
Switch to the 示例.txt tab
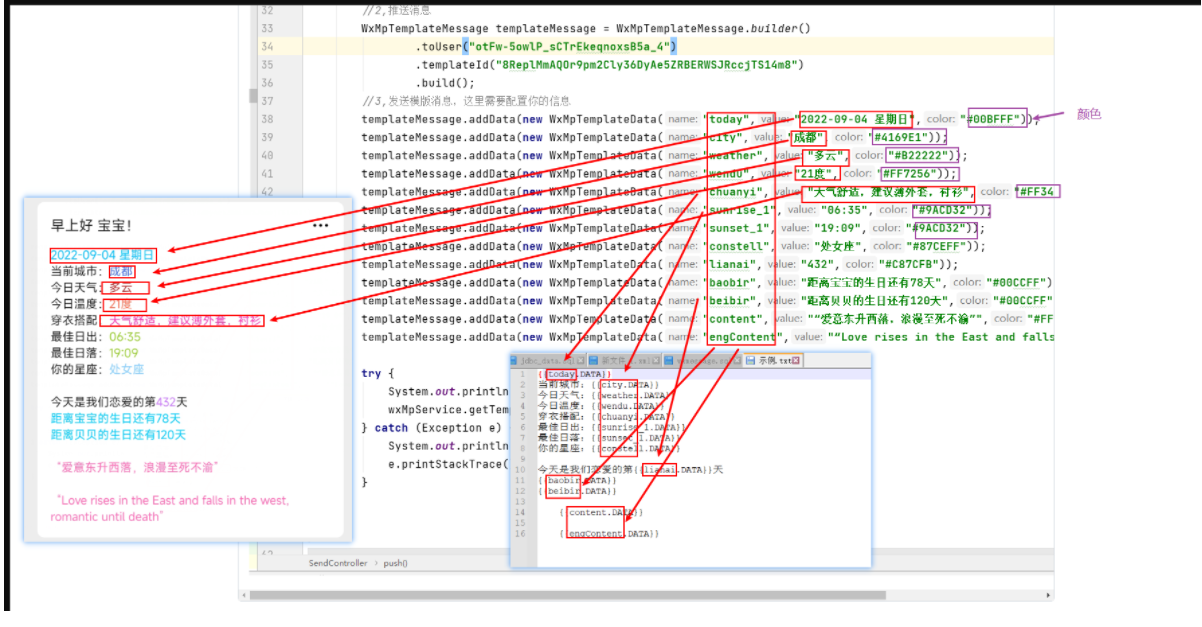(773, 360)
